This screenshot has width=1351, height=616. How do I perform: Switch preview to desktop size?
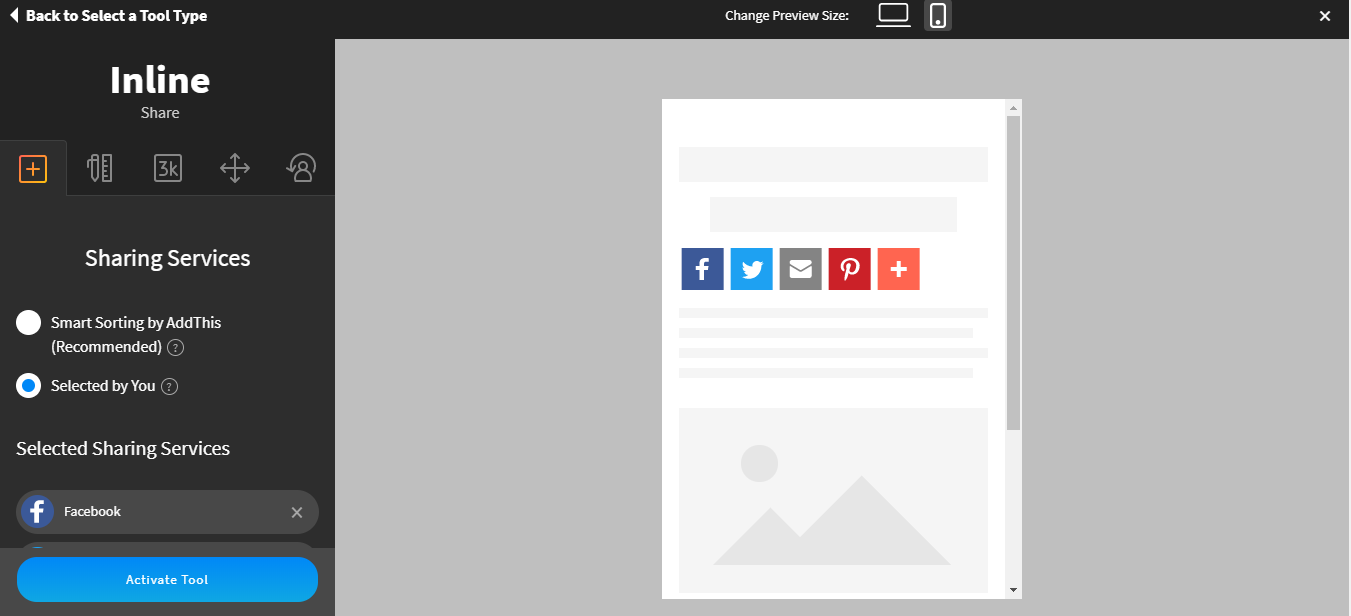coord(894,15)
